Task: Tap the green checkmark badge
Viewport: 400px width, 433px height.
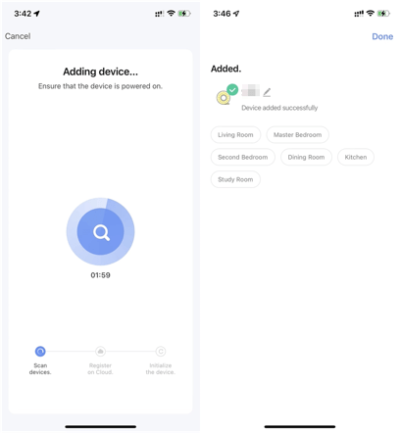Action: pyautogui.click(x=232, y=90)
